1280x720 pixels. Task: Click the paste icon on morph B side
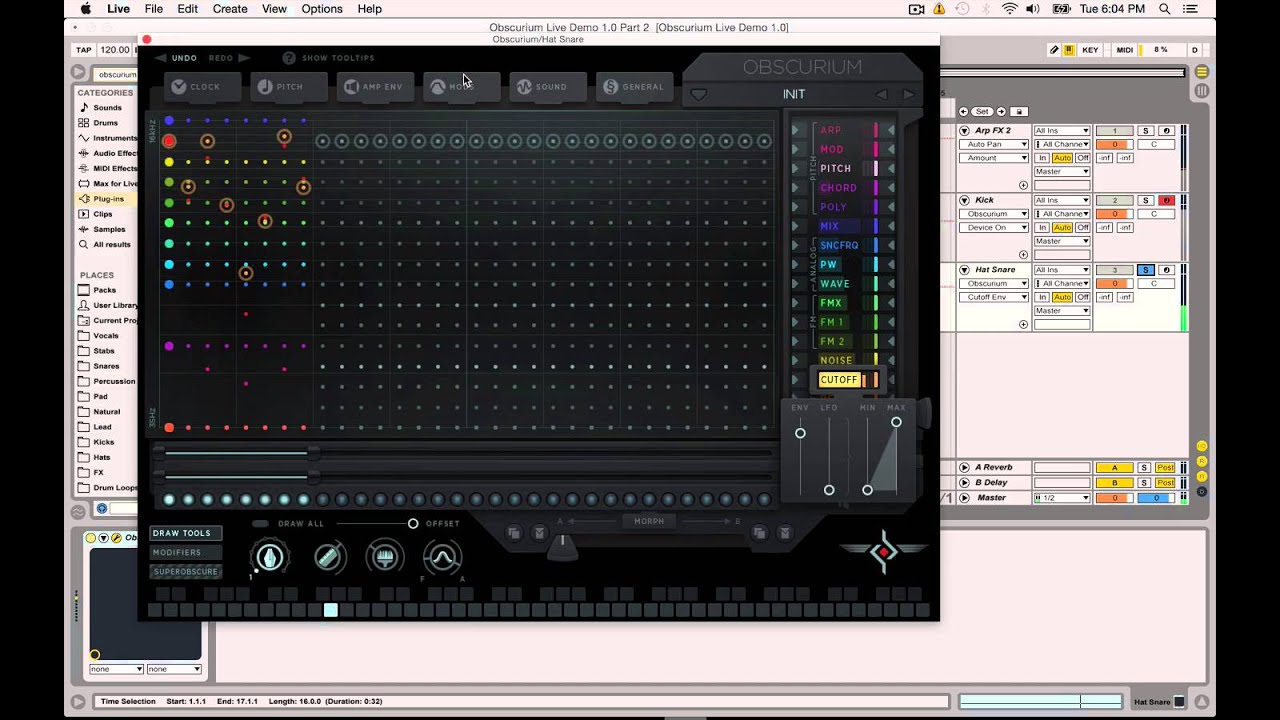pos(785,533)
